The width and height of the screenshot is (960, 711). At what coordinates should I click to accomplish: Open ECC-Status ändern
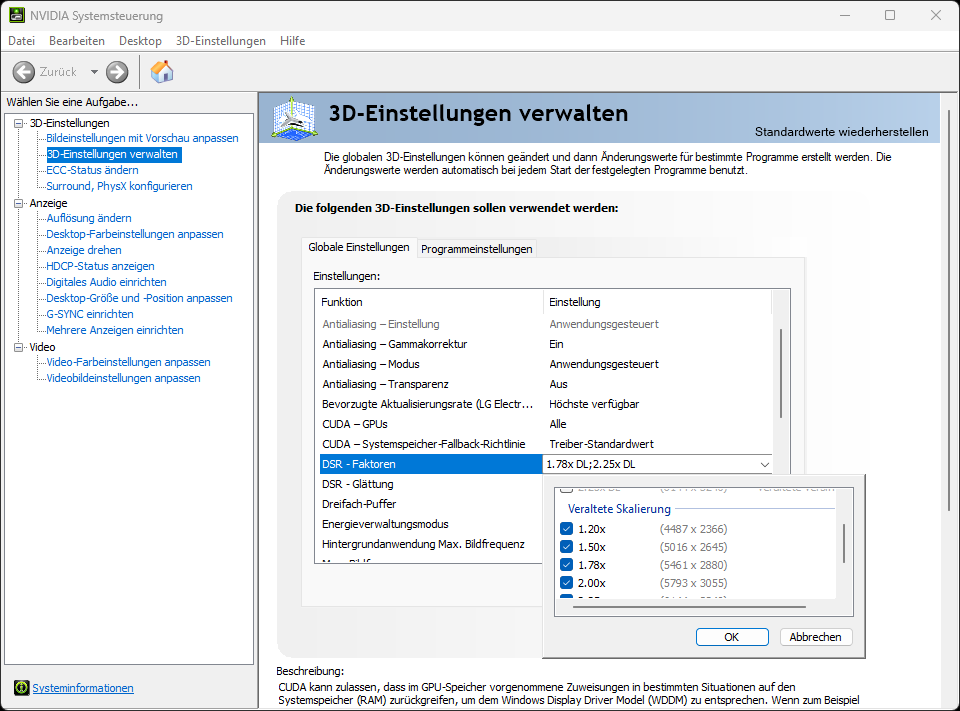pyautogui.click(x=92, y=170)
